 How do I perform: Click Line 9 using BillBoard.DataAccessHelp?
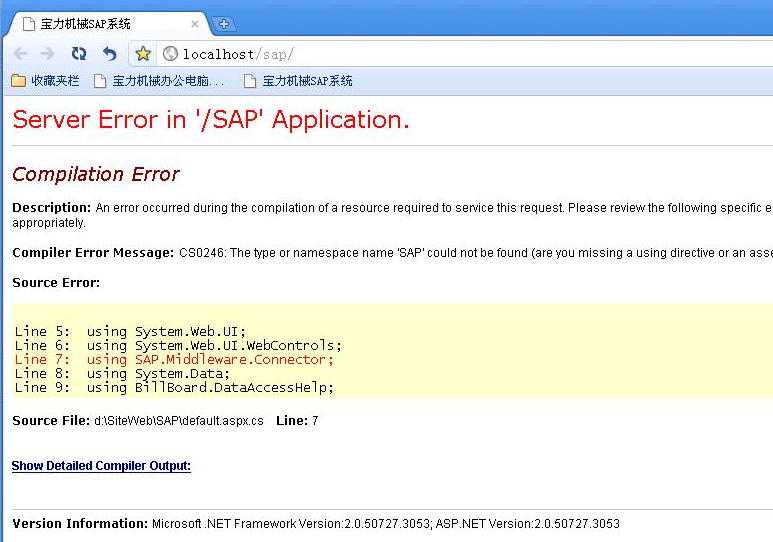click(x=174, y=387)
